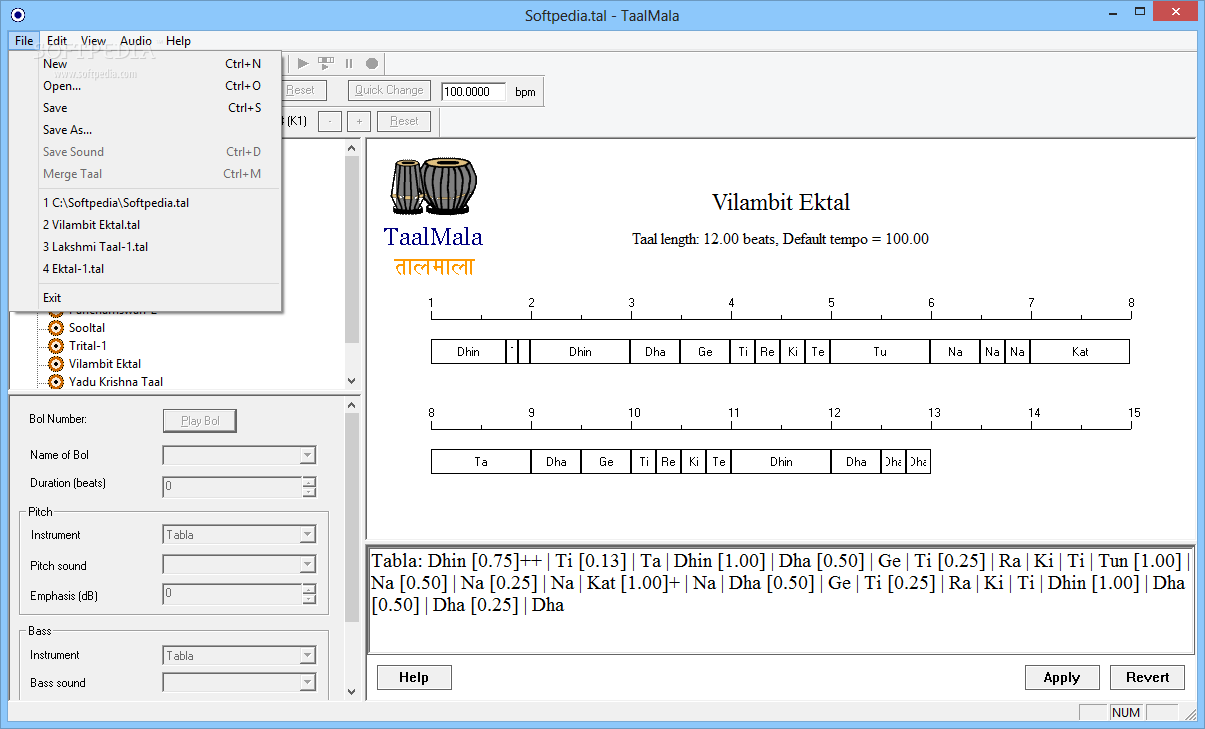Click the Taal length and default tempo text
Screen dimensions: 1205x729
tap(781, 239)
